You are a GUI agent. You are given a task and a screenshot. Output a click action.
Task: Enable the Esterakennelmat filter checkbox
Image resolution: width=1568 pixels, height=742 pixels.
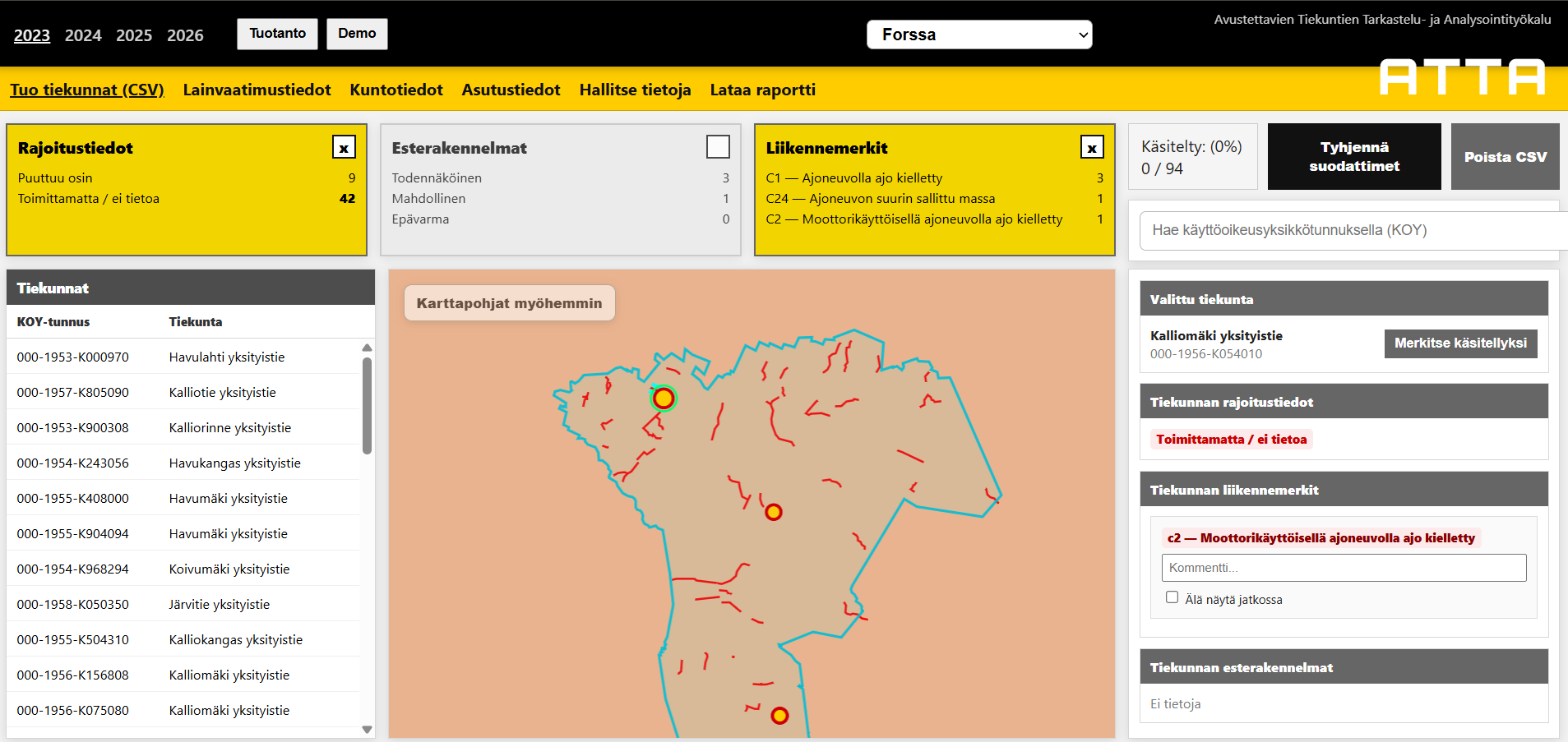point(718,147)
